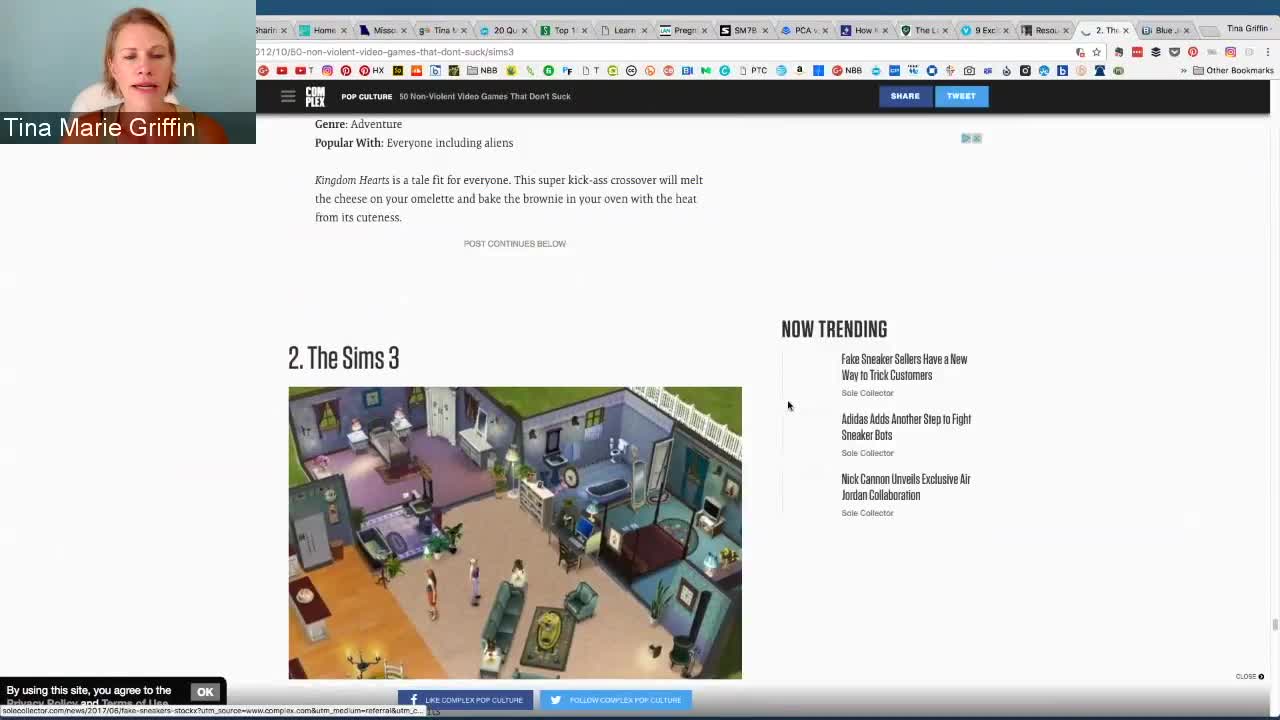Screen dimensions: 1280x720
Task: Open the first NBB bookmarks folder
Action: click(x=482, y=70)
